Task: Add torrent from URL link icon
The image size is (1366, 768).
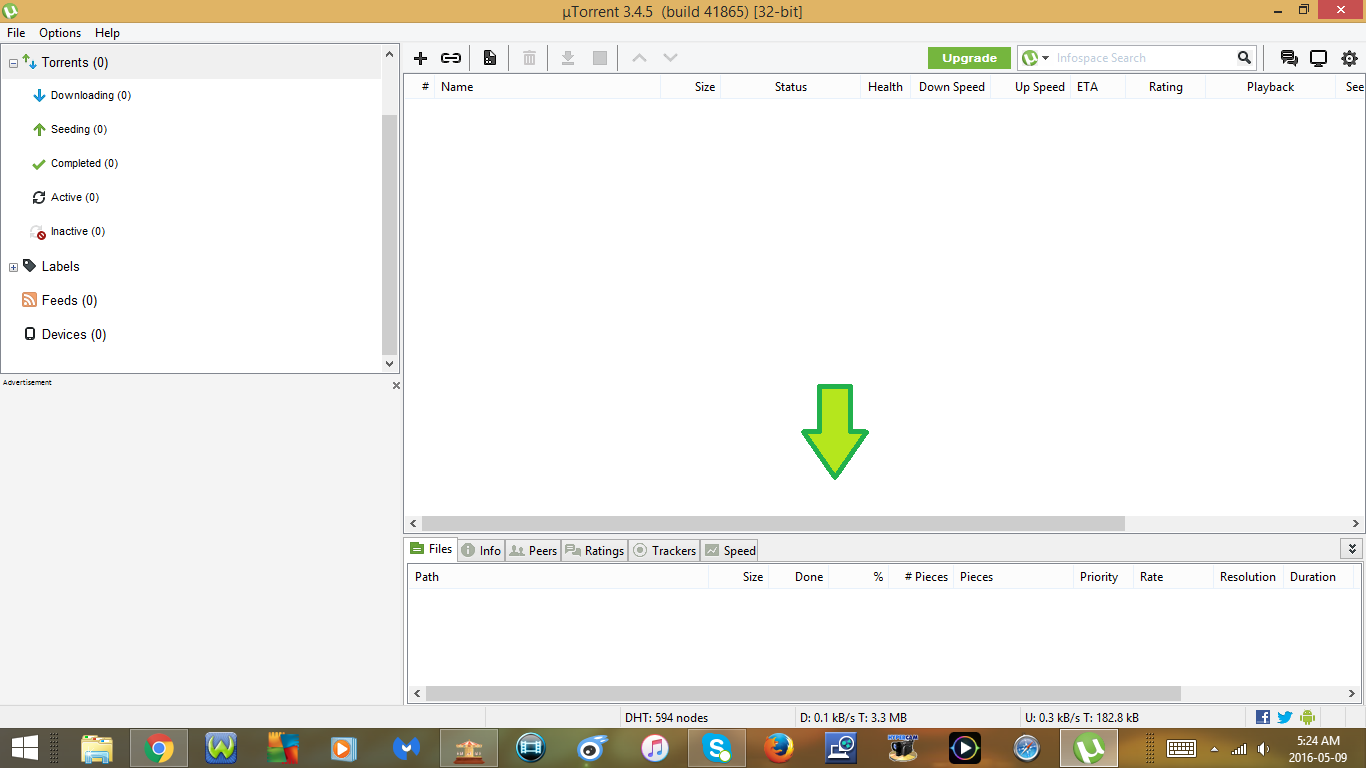Action: [451, 58]
